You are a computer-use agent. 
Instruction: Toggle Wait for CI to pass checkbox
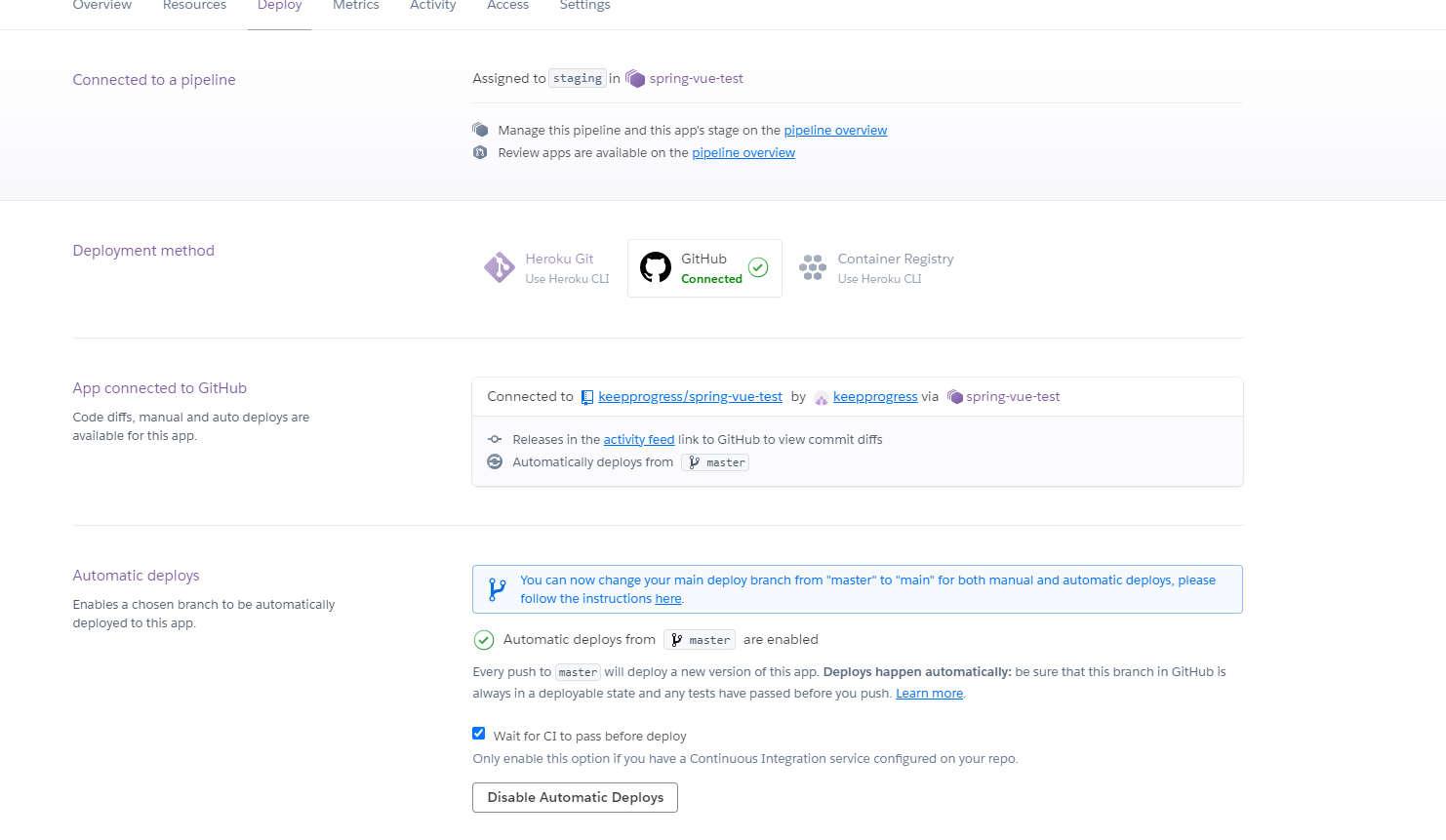pyautogui.click(x=479, y=734)
